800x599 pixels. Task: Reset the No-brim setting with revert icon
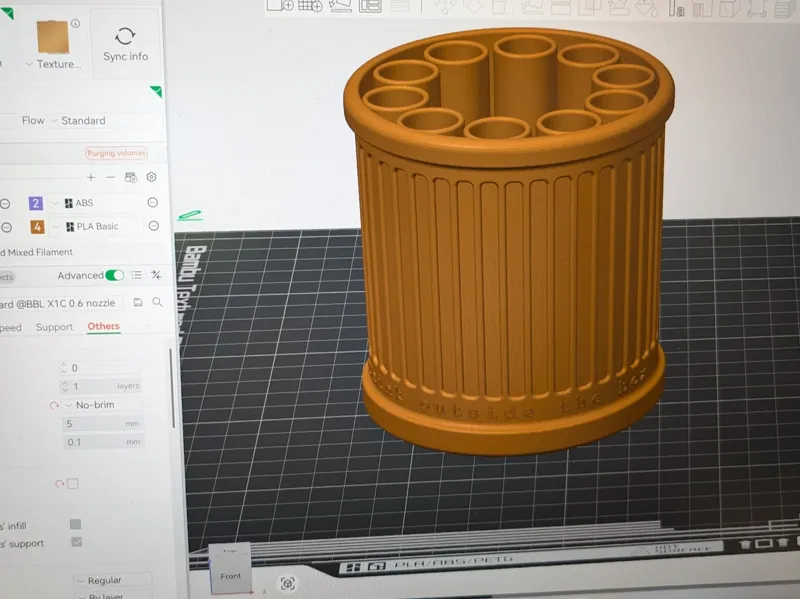pos(54,406)
